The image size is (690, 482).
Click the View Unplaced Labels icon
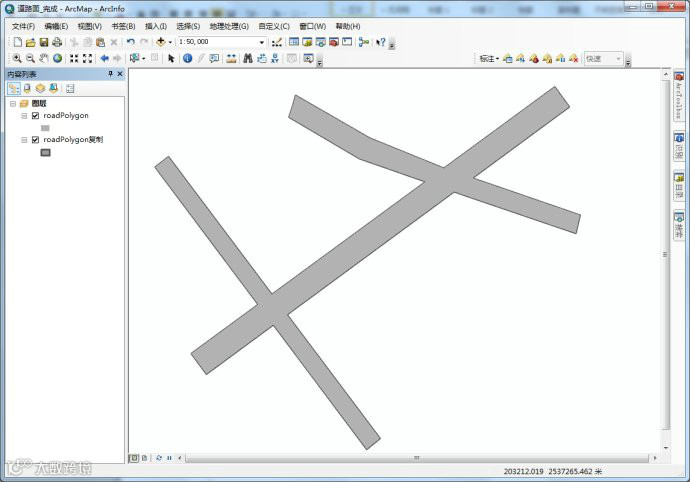click(x=573, y=58)
